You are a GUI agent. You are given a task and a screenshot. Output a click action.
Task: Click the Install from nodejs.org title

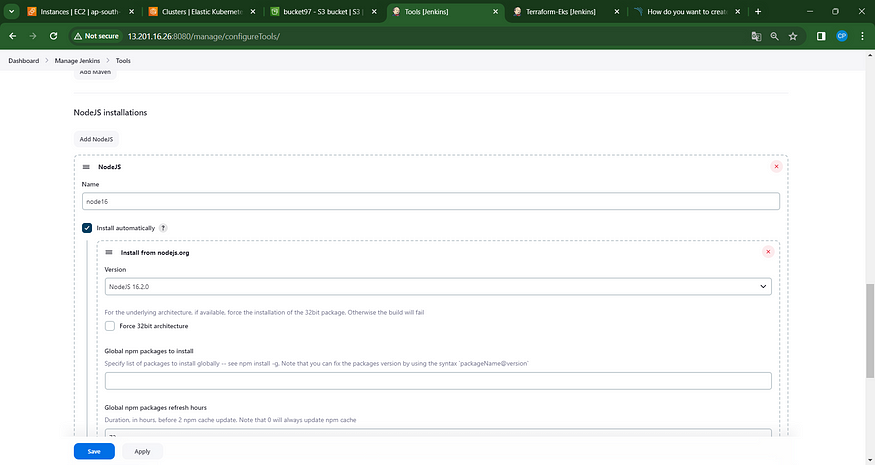[155, 252]
